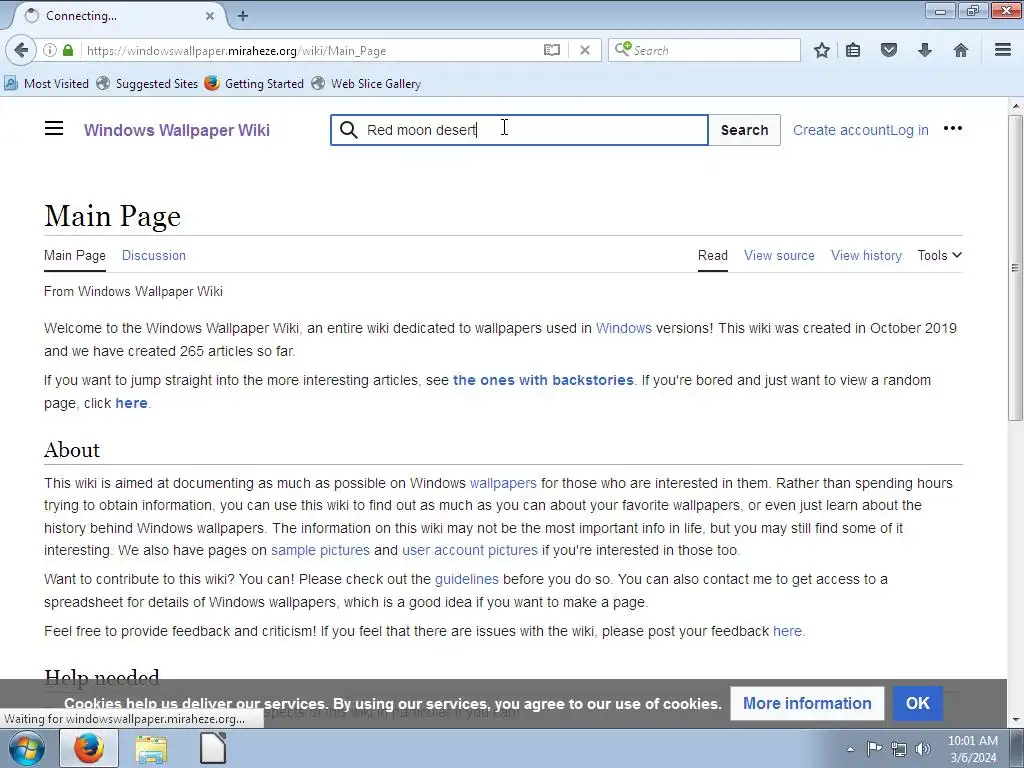Click Windows Start button

coord(27,748)
